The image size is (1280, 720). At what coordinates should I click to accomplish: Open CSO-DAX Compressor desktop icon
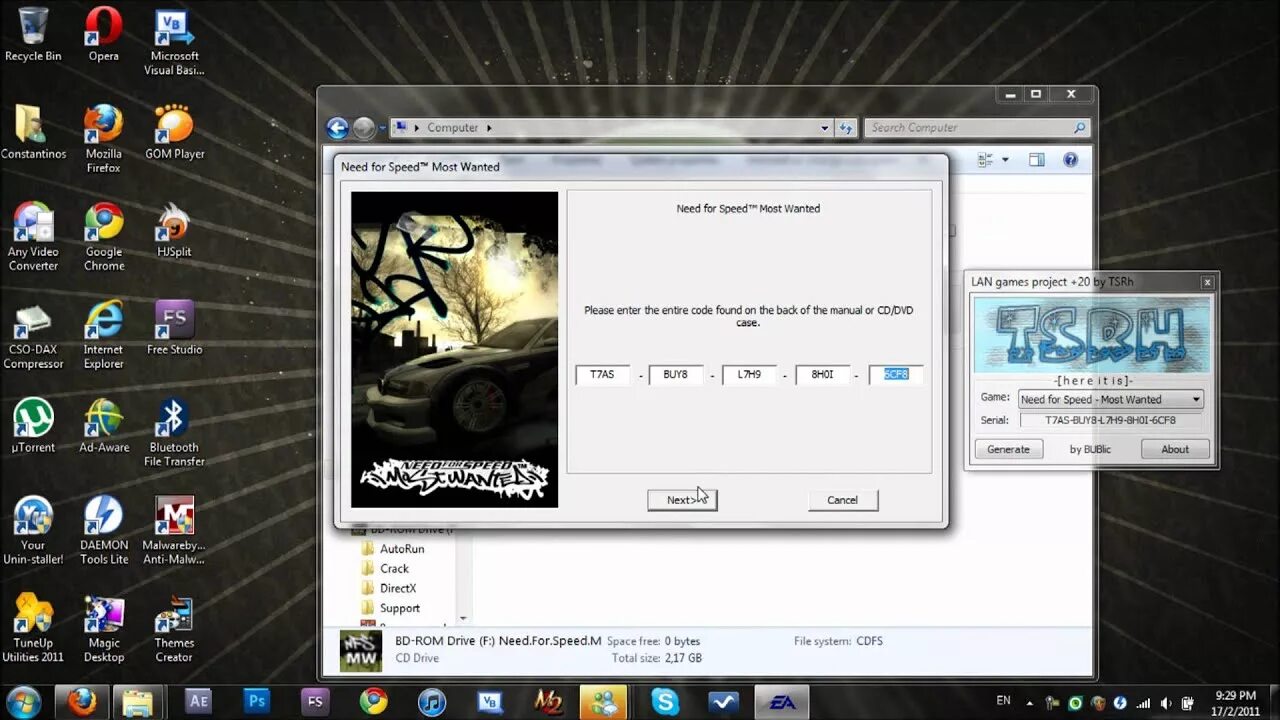coord(33,335)
